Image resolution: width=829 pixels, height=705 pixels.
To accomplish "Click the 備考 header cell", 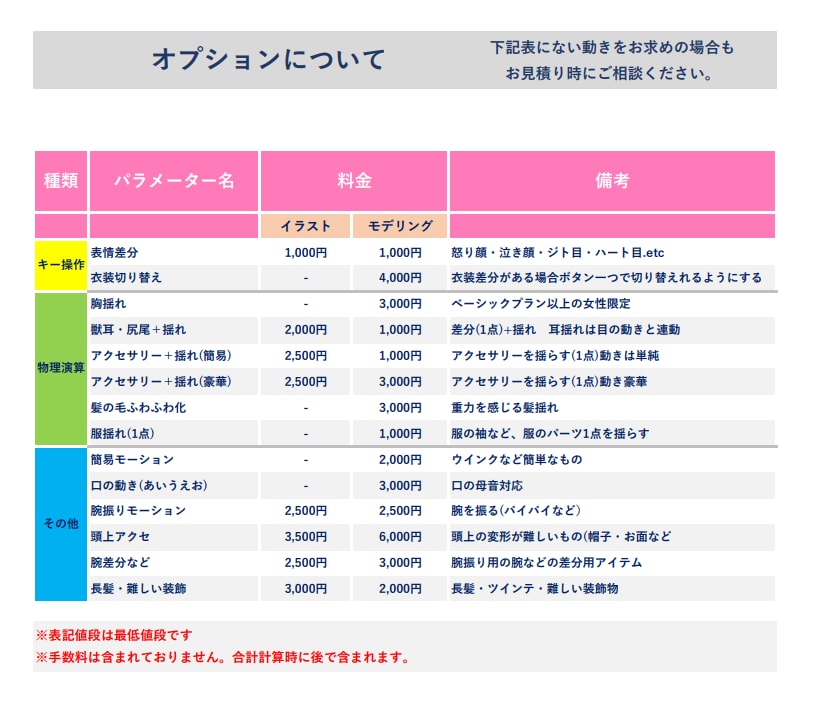I will point(612,181).
